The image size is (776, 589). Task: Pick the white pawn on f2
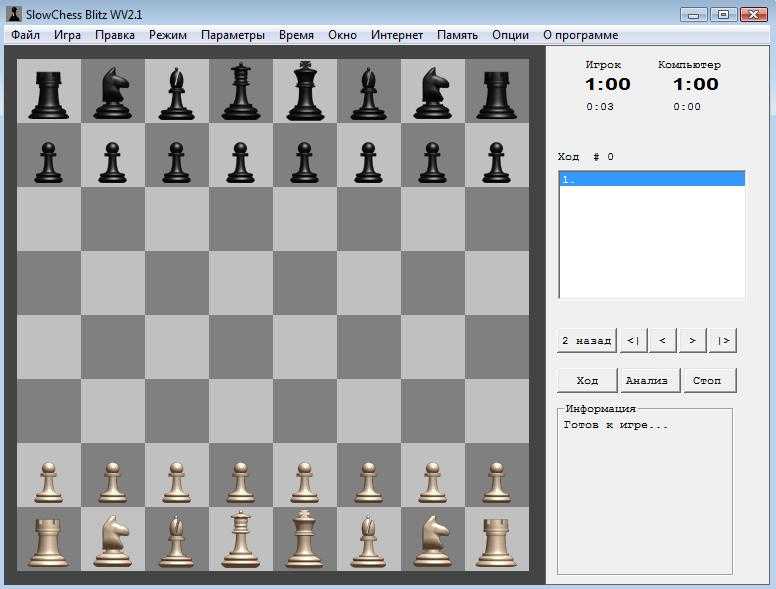click(368, 483)
